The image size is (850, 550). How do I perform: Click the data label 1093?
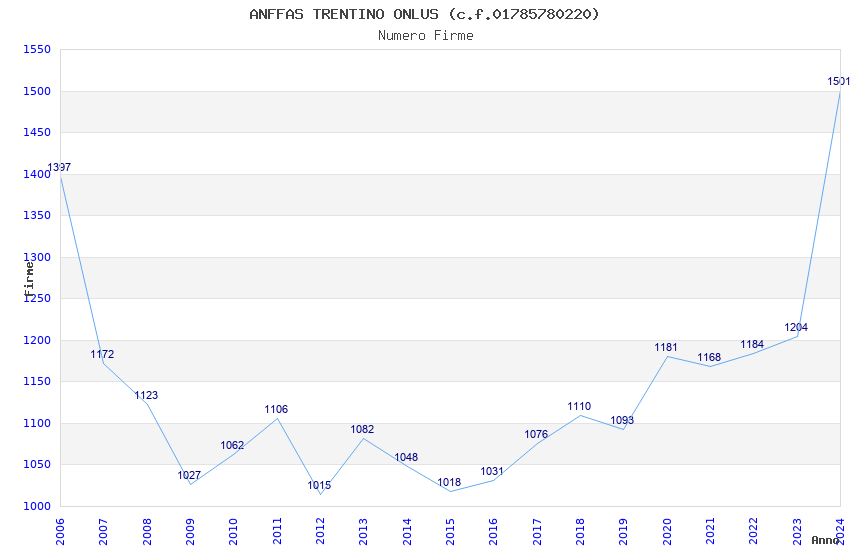[622, 420]
